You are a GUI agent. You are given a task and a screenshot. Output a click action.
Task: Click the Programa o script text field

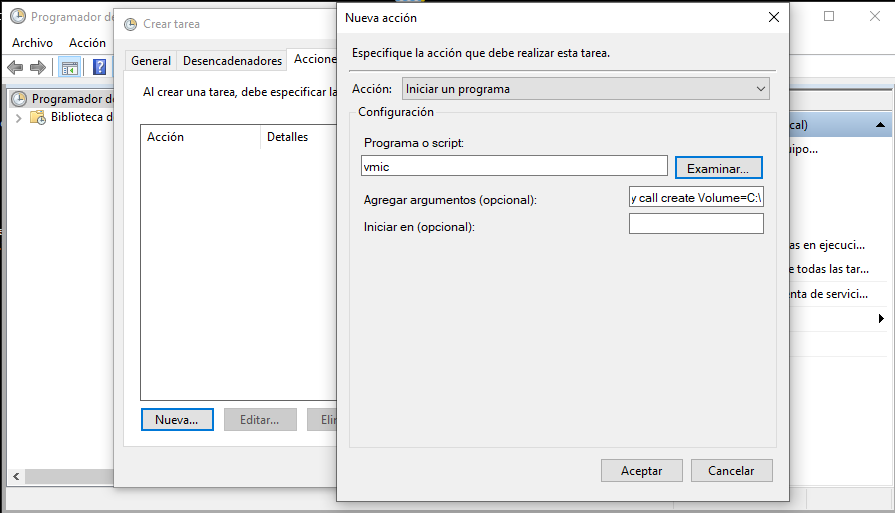tap(514, 166)
